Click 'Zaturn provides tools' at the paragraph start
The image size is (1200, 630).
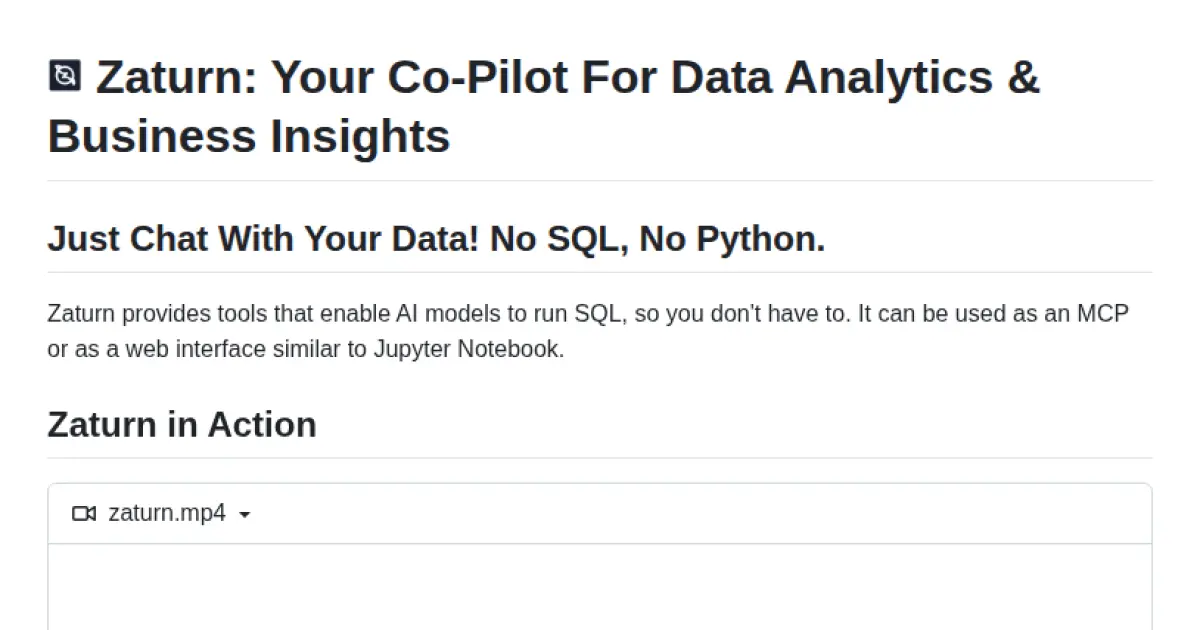point(140,314)
